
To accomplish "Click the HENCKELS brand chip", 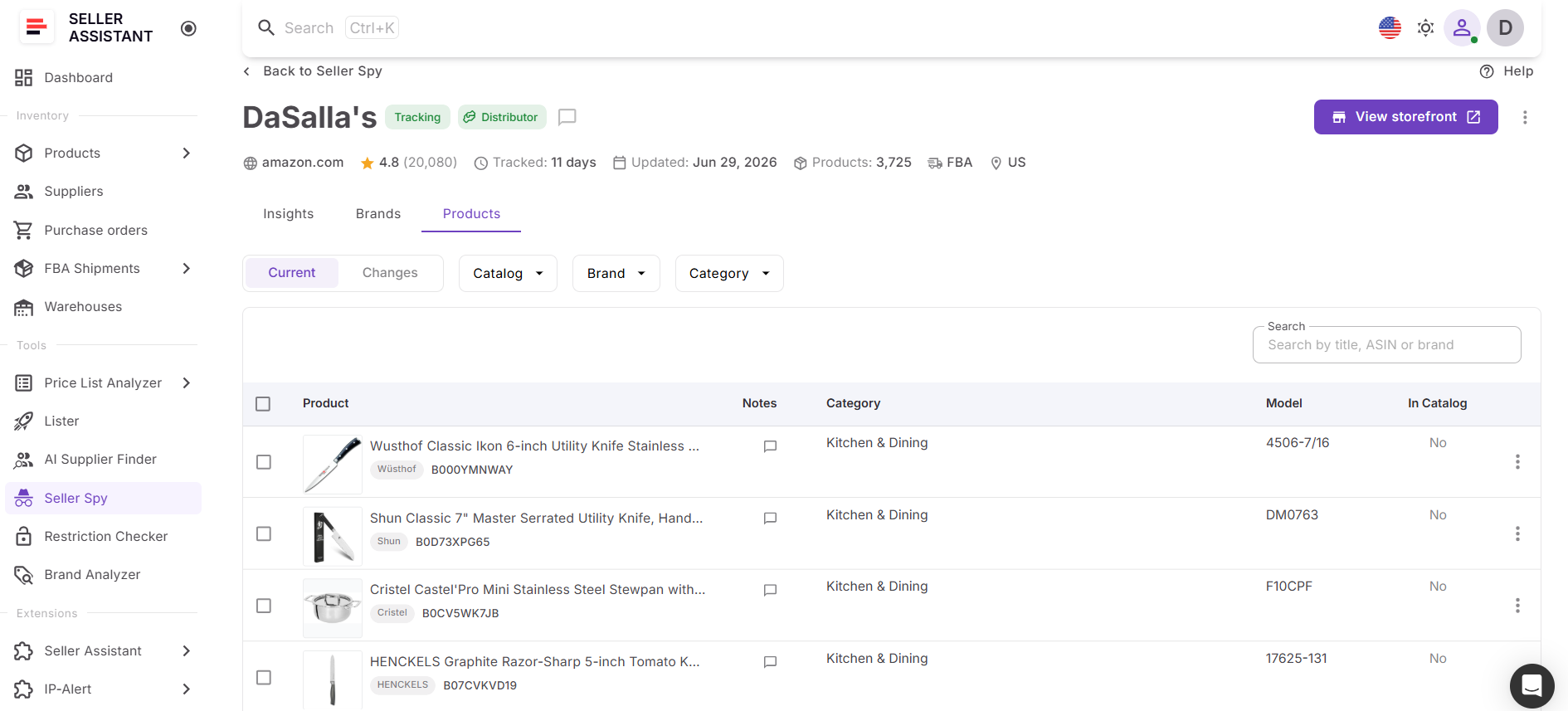I will point(402,685).
